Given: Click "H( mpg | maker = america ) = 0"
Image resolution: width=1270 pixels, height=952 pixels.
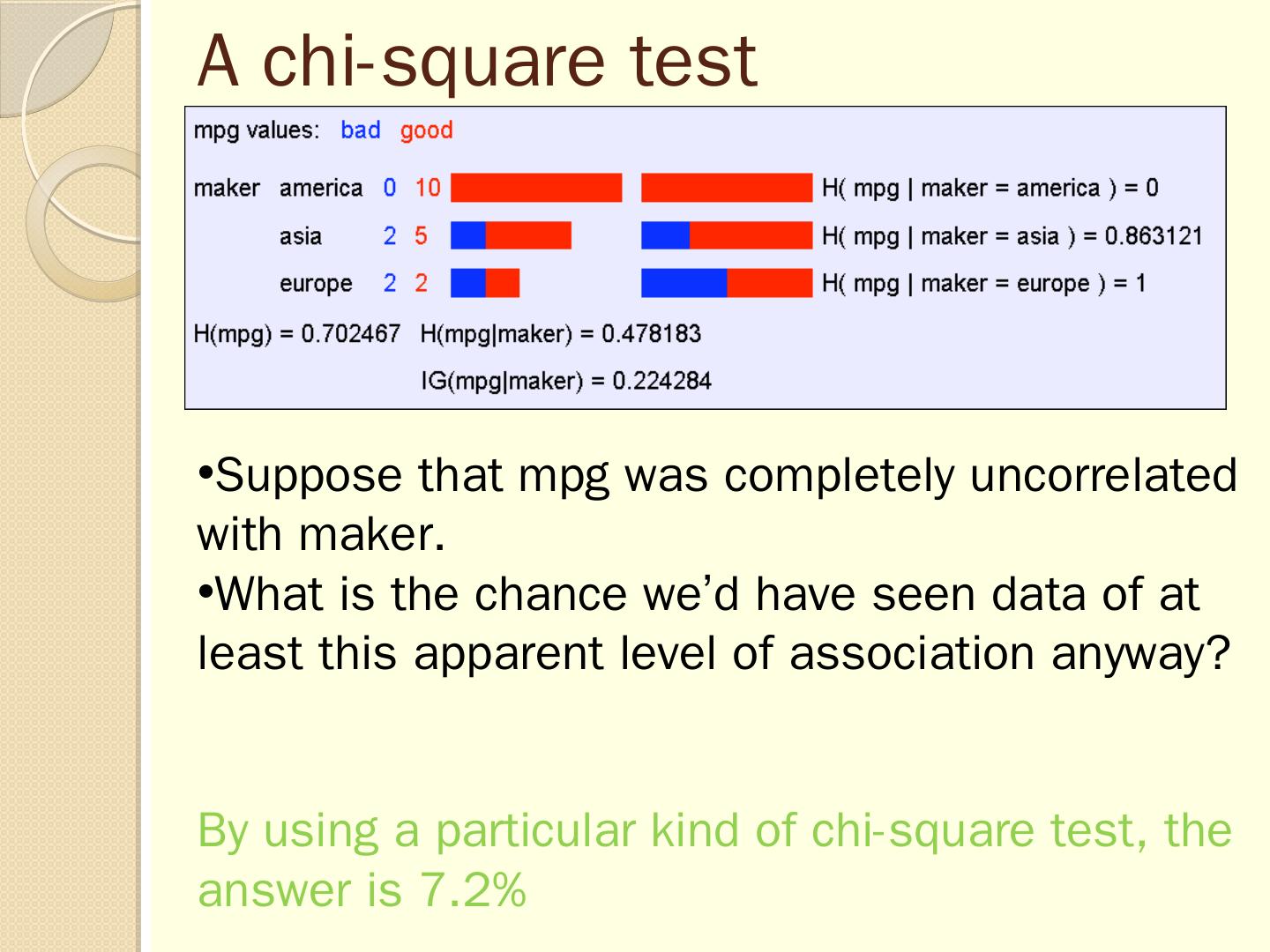Looking at the screenshot, I should point(990,188).
